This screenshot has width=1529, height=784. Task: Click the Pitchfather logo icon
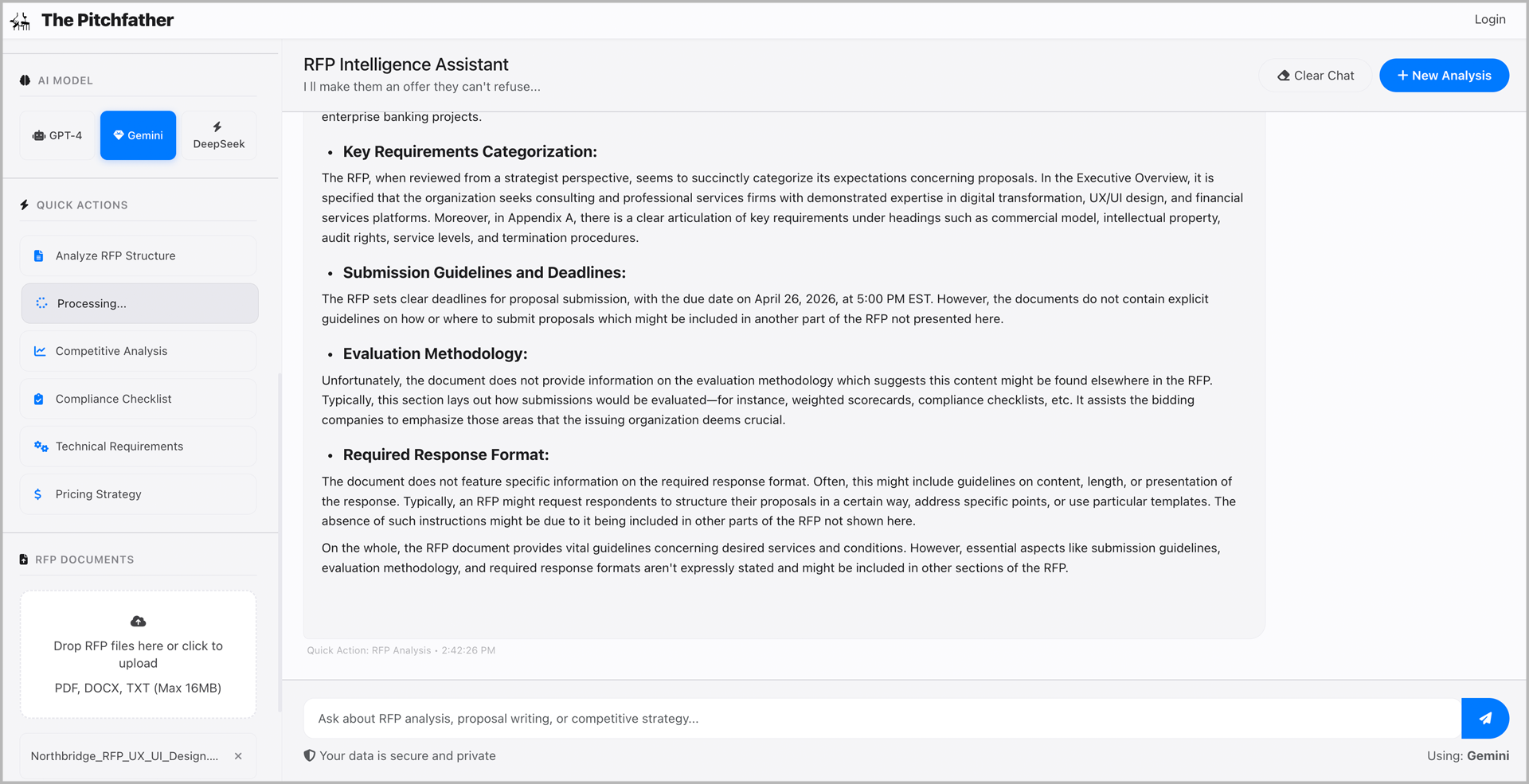click(21, 21)
